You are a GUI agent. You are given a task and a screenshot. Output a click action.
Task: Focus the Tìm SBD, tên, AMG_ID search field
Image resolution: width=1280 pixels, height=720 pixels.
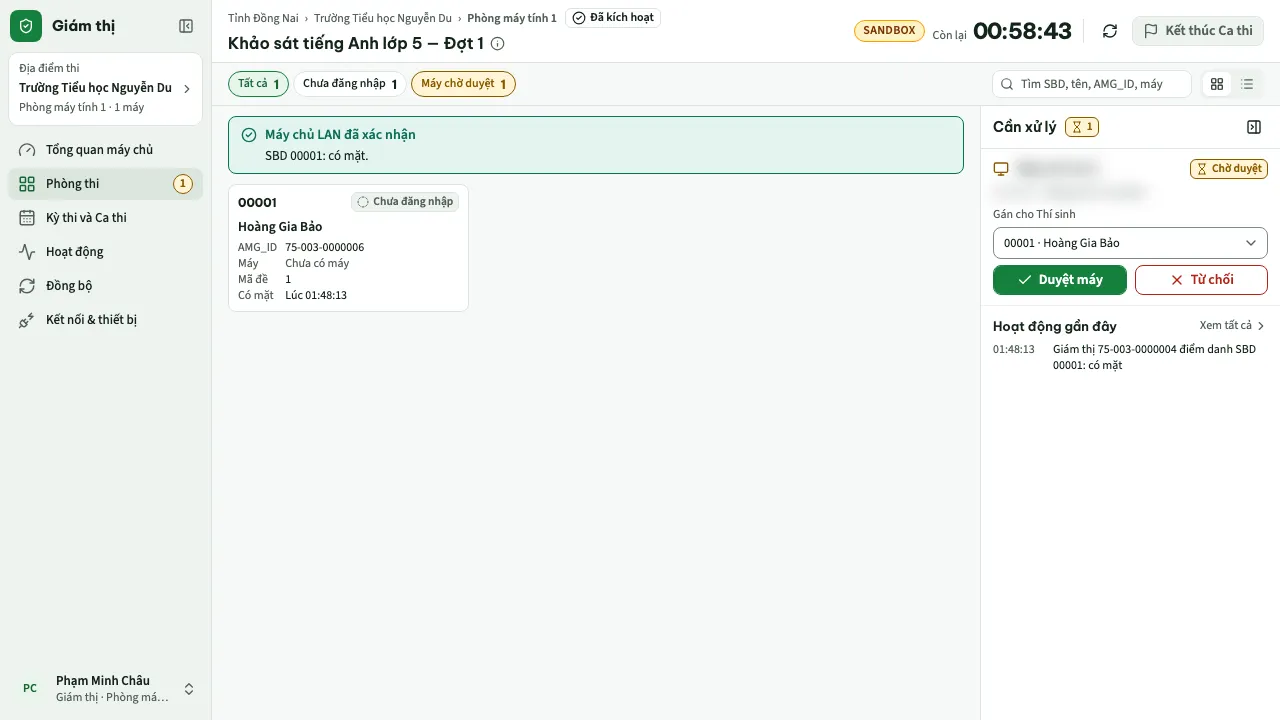(x=1092, y=84)
